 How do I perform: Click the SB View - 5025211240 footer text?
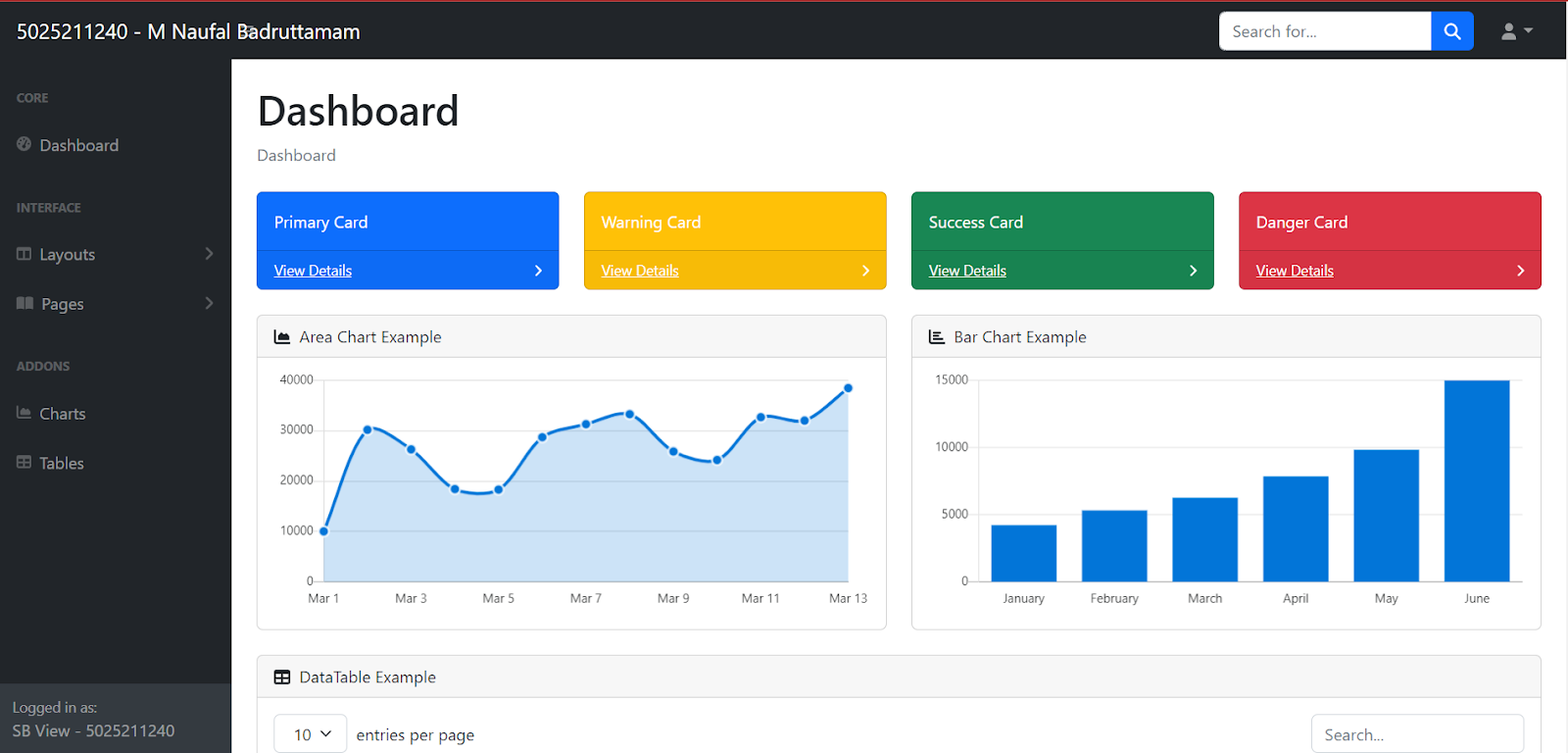coord(93,730)
